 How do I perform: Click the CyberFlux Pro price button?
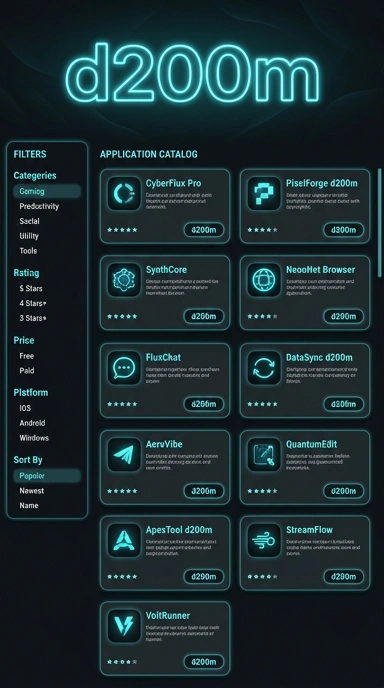coord(204,229)
